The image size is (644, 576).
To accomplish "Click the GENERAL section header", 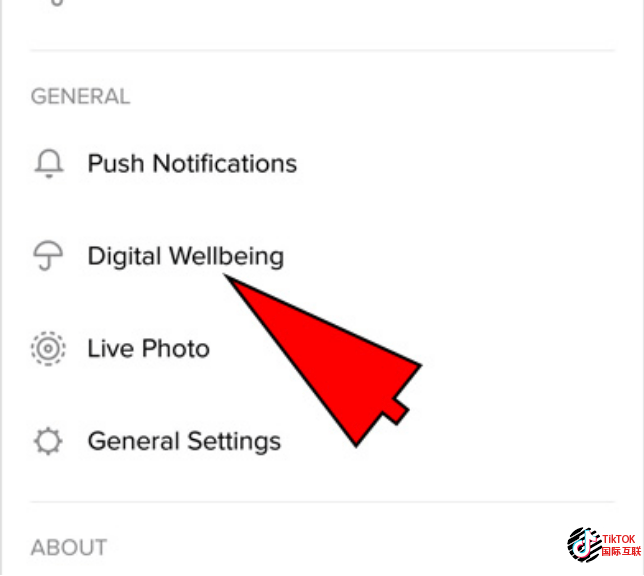I will (x=80, y=97).
